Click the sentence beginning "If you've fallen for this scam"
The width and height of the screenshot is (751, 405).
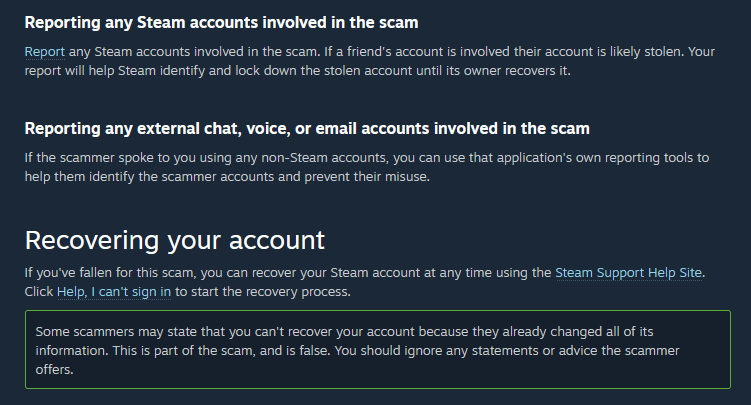(x=364, y=273)
